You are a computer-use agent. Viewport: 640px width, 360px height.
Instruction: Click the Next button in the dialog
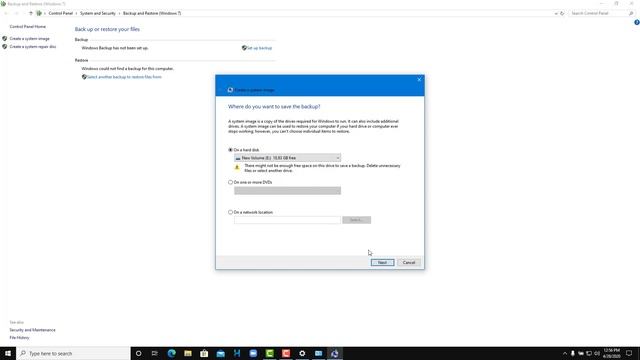tap(382, 262)
